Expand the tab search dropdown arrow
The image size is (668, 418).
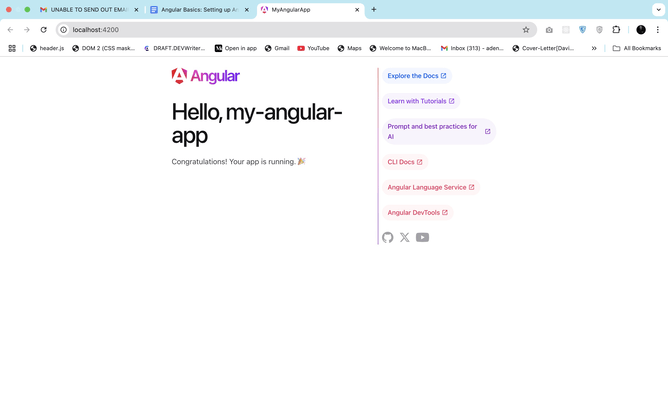(x=658, y=9)
